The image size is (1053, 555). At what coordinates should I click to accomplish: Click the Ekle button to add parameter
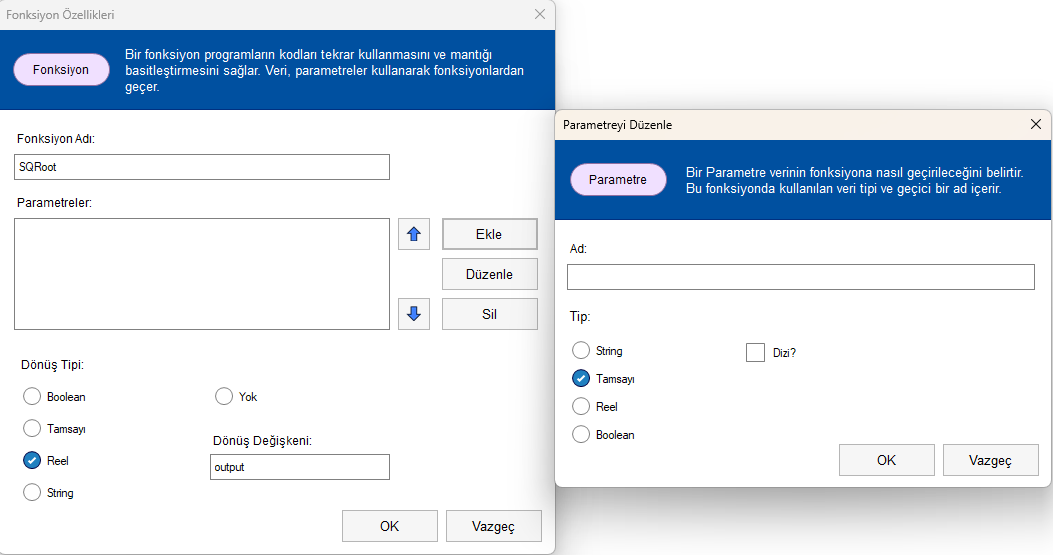[490, 234]
